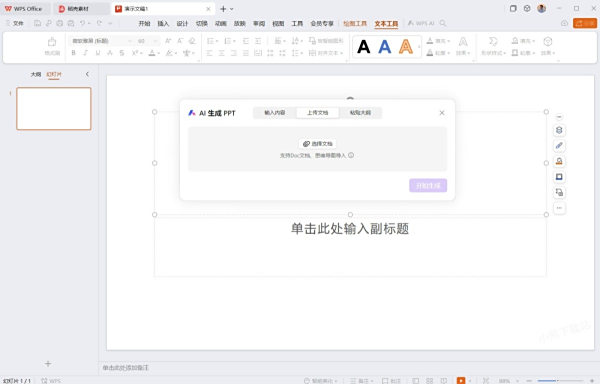Viewport: 600px width, 384px height.
Task: Adjust the zoom slider in status bar
Action: [x=562, y=381]
